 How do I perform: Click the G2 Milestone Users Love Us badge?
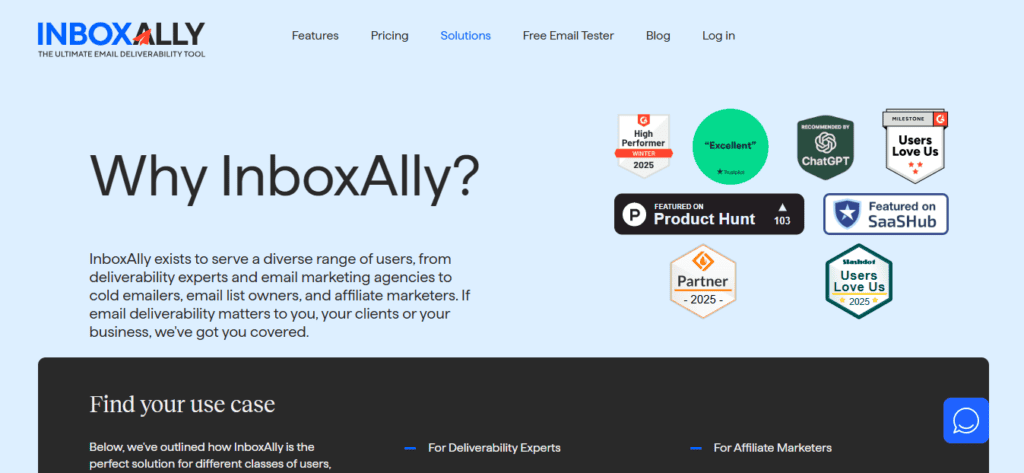915,146
